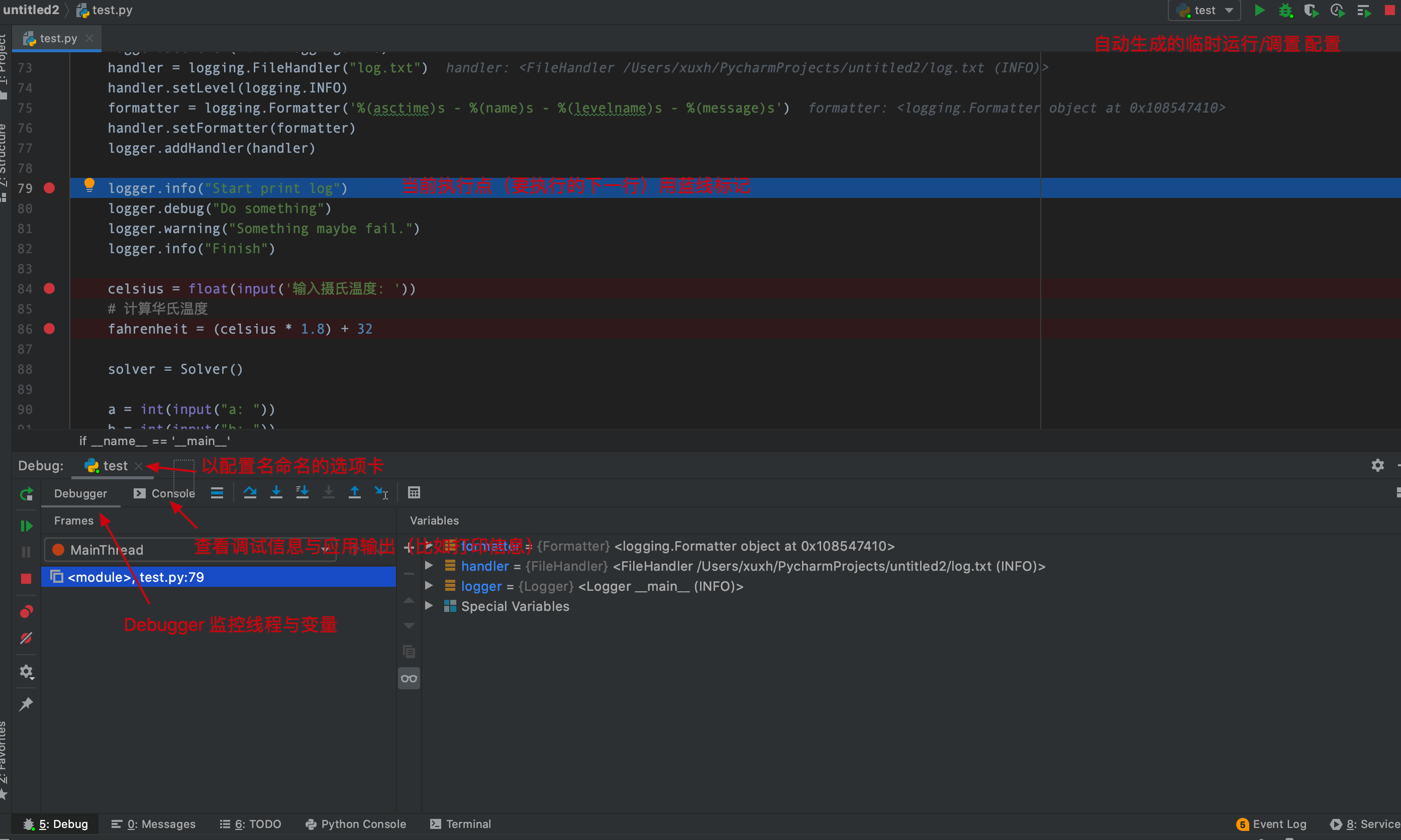This screenshot has height=840, width=1401.
Task: Click test.py in the breadcrumb
Action: click(x=105, y=10)
